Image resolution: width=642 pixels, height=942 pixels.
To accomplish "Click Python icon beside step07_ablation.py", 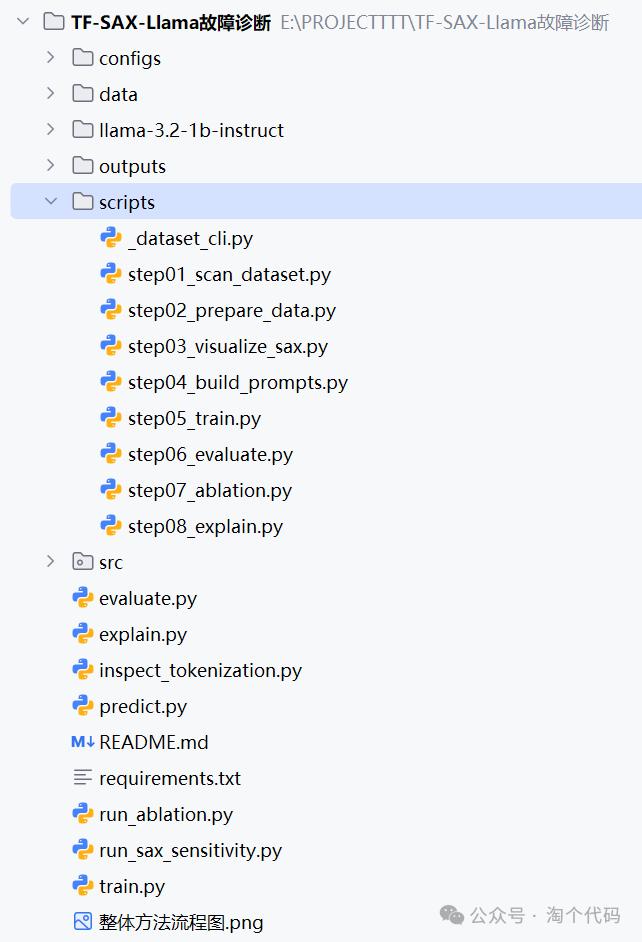I will (x=111, y=490).
